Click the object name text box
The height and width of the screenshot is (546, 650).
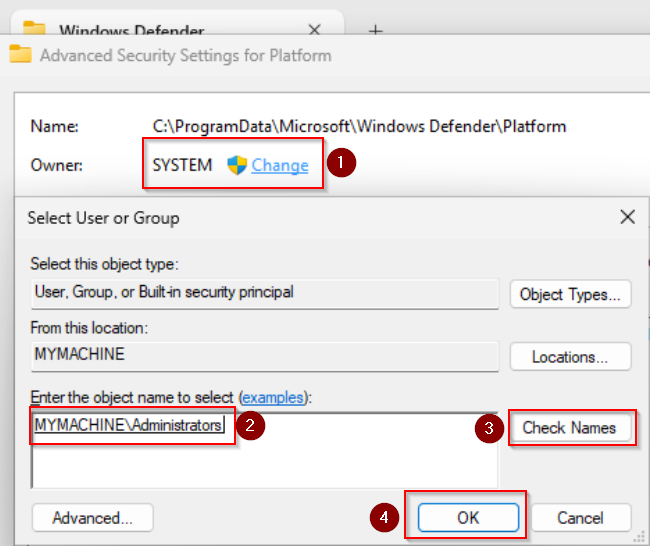coord(265,451)
